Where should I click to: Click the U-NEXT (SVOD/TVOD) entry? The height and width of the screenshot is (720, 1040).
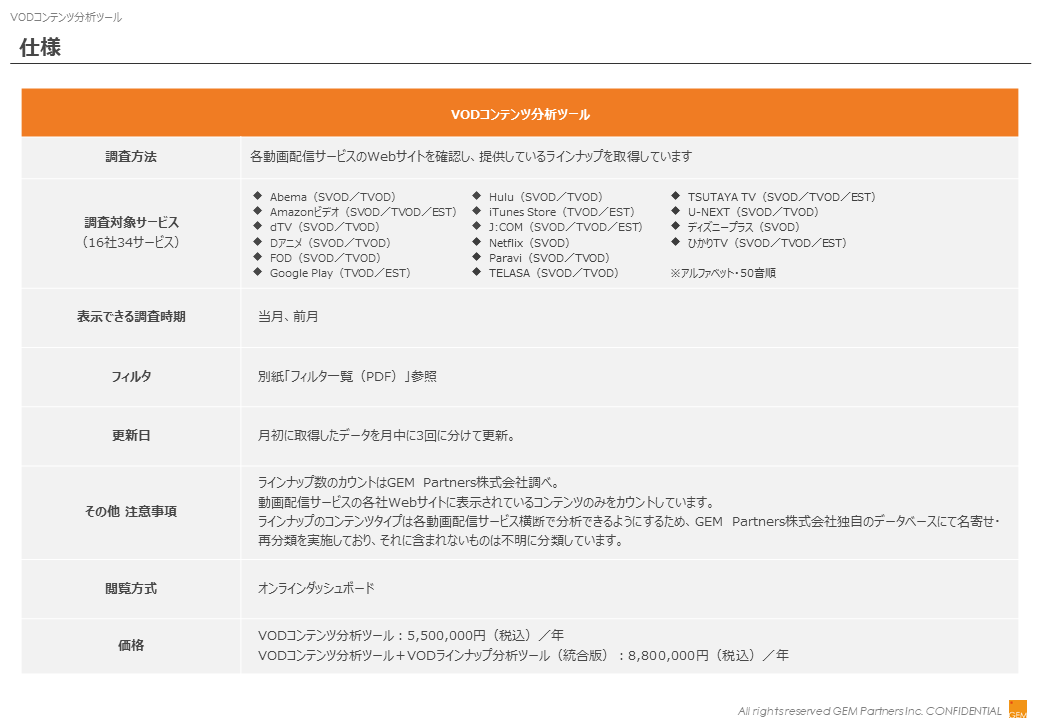[753, 212]
